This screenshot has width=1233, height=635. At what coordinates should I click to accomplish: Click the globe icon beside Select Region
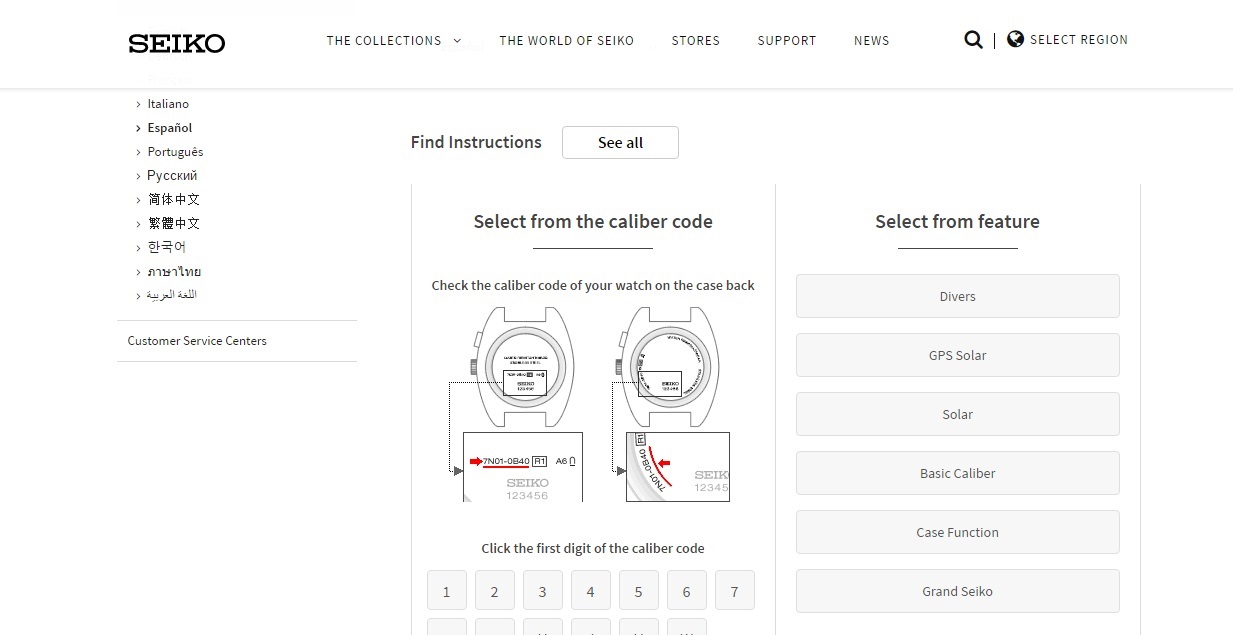click(x=1015, y=39)
